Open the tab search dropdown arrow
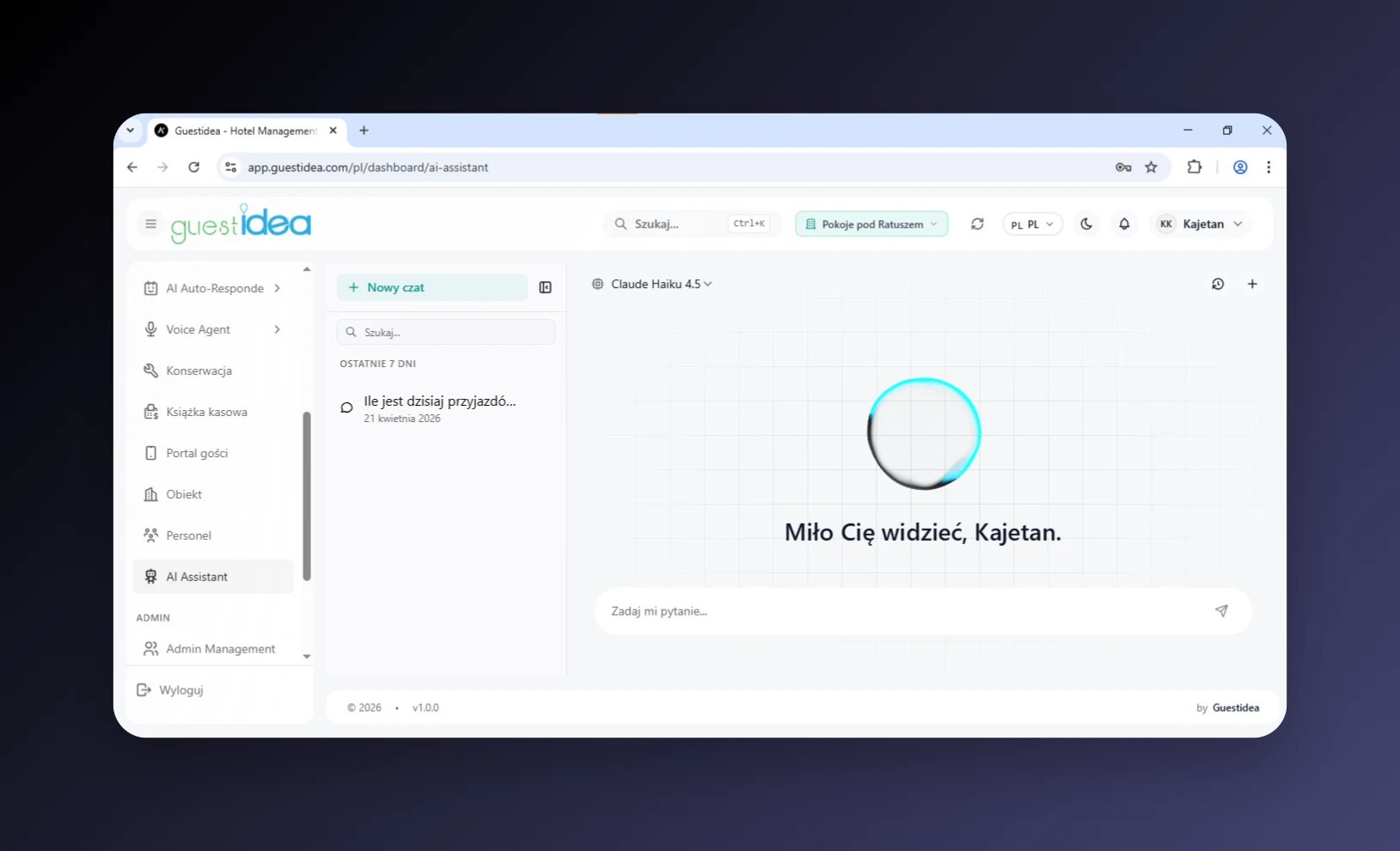Screen dimensions: 1400x851 click(x=131, y=131)
